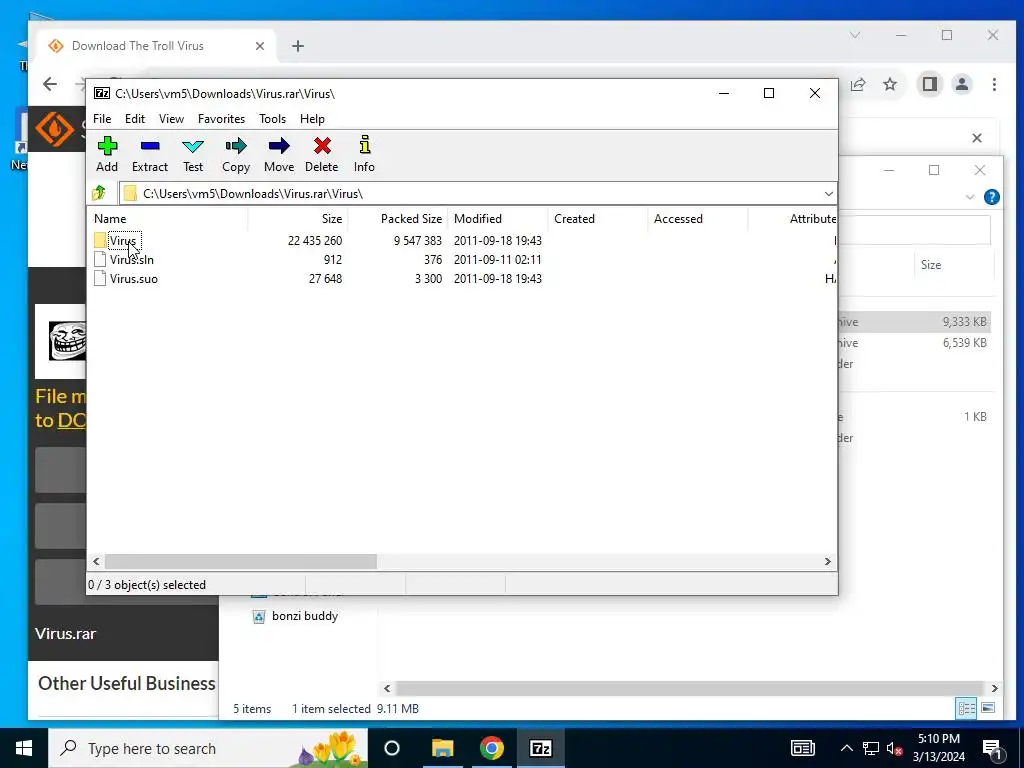Open the Favorites menu
The height and width of the screenshot is (768, 1024).
tap(221, 119)
